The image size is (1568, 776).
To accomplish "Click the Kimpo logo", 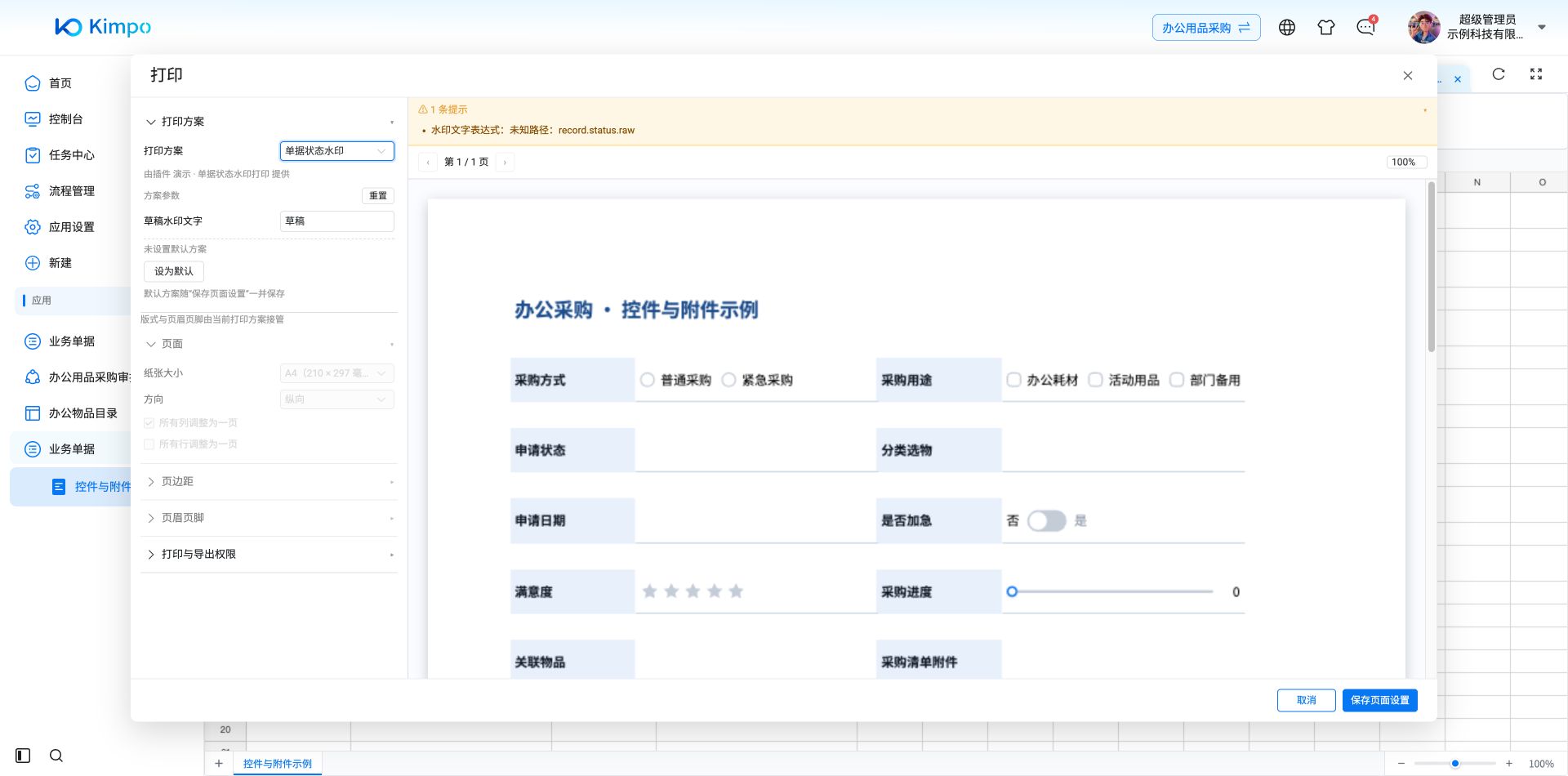I will coord(103,27).
